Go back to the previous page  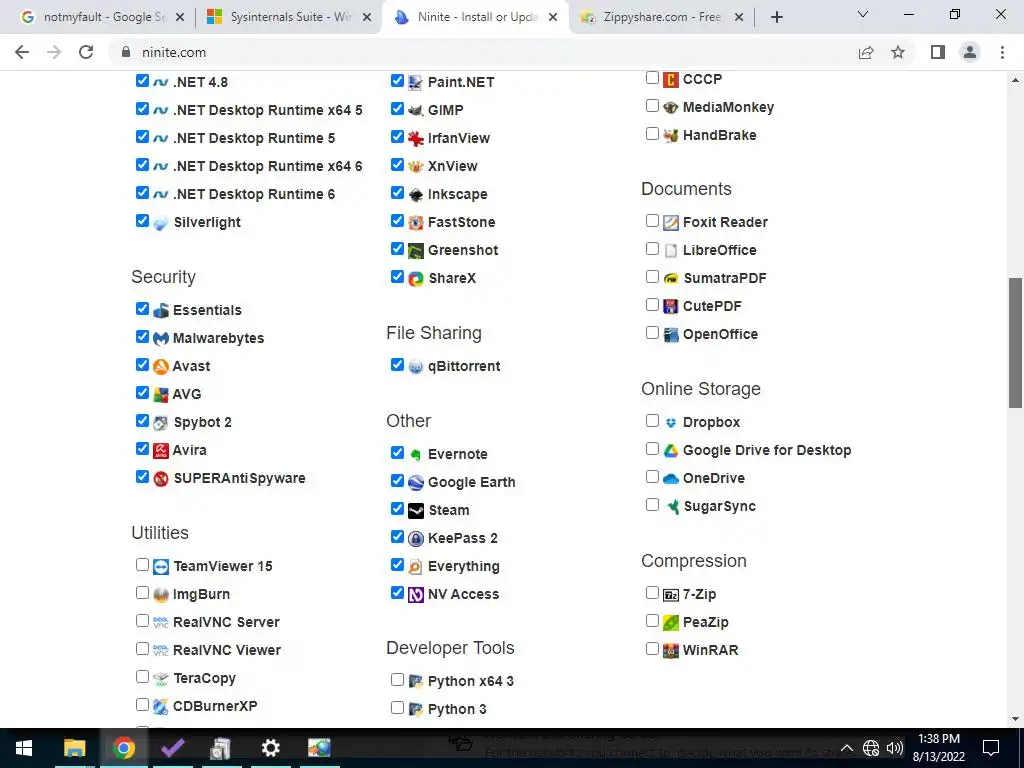click(22, 52)
